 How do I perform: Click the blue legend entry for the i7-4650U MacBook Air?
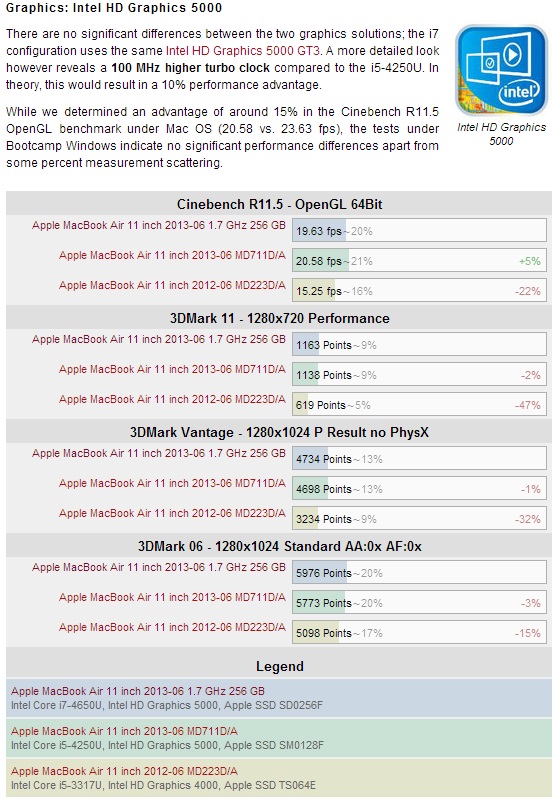point(279,698)
